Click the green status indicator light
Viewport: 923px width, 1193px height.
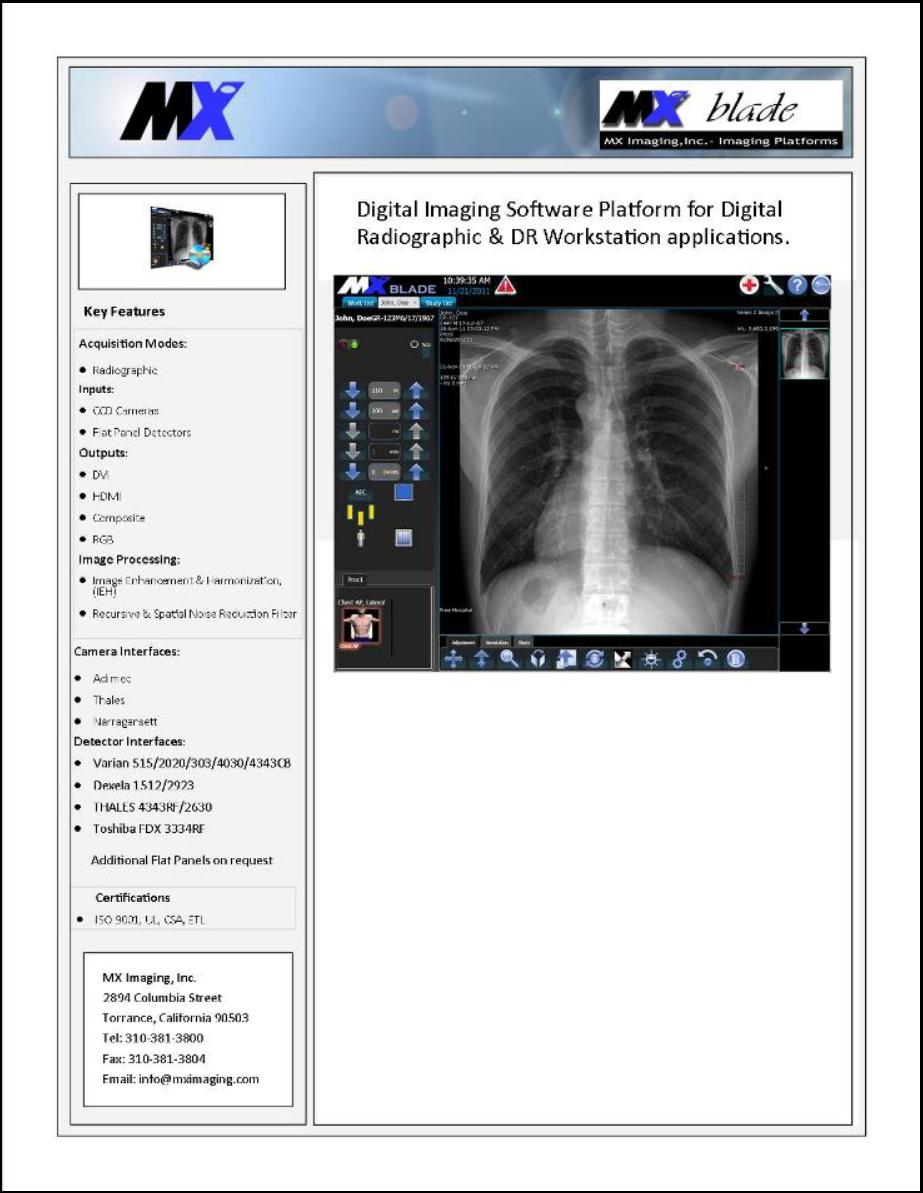pyautogui.click(x=354, y=345)
